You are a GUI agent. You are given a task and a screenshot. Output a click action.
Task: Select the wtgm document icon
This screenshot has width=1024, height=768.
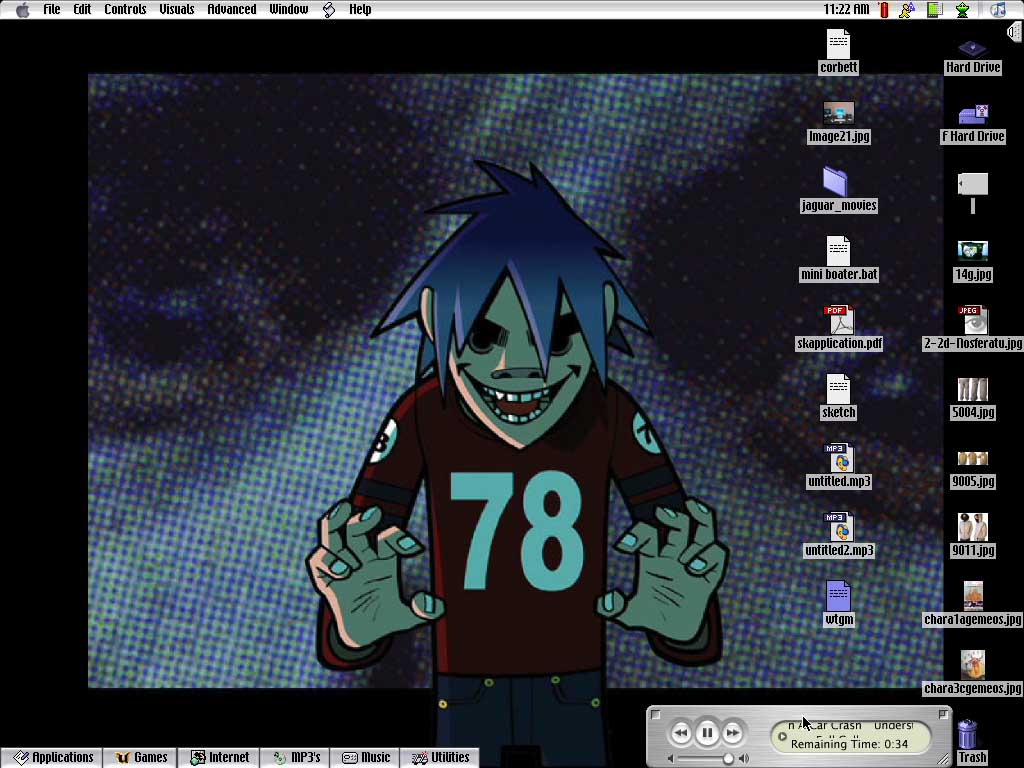click(839, 596)
